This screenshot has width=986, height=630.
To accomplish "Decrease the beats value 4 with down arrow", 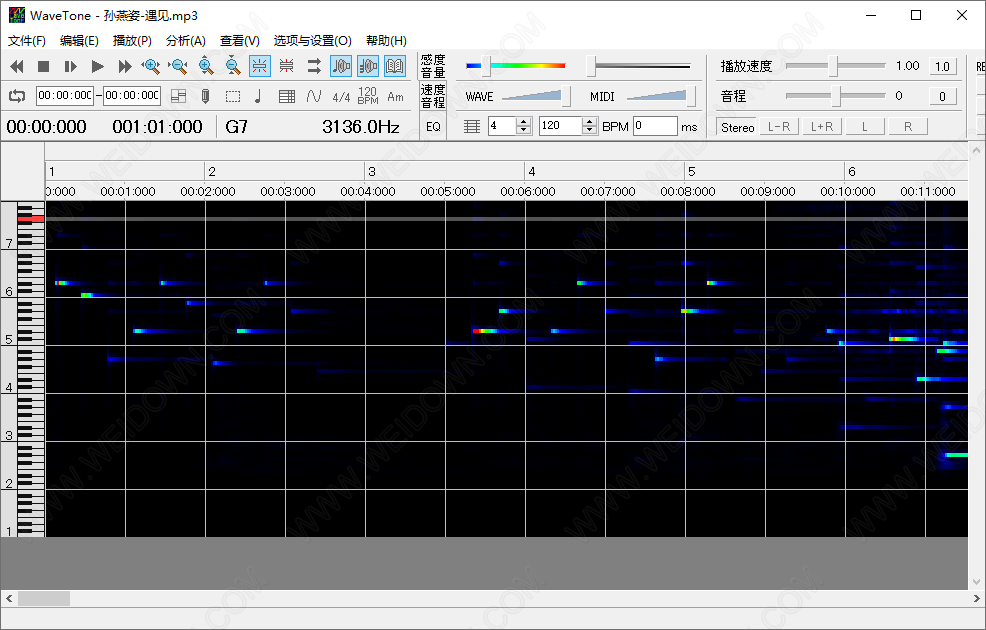I will pyautogui.click(x=524, y=130).
